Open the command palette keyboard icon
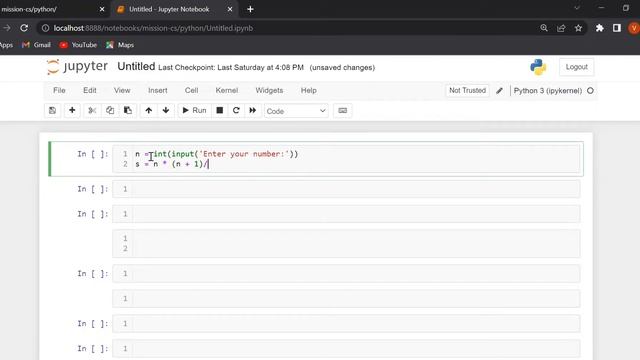Viewport: 640px width, 360px height. pos(342,111)
